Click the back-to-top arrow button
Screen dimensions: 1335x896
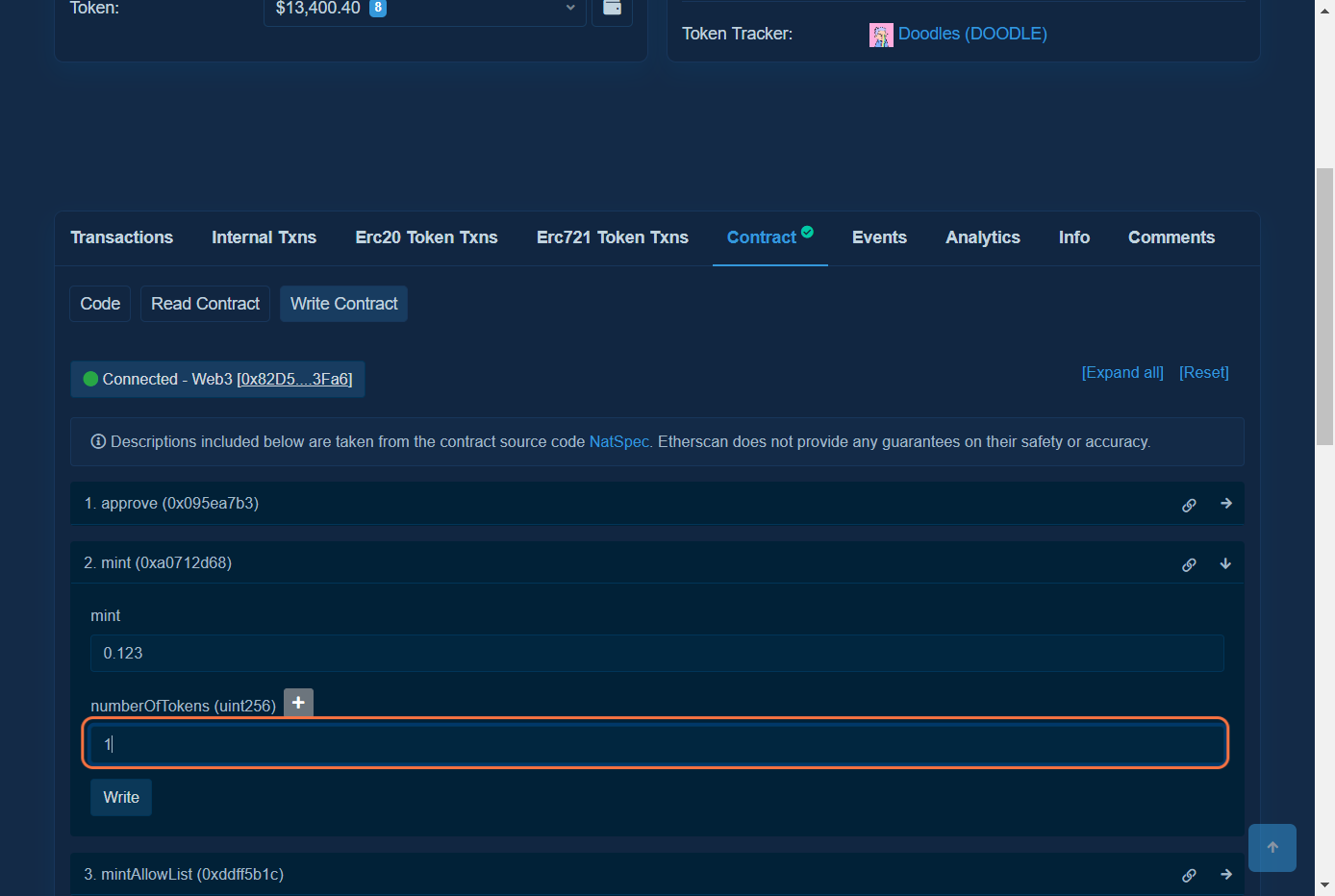tap(1272, 848)
